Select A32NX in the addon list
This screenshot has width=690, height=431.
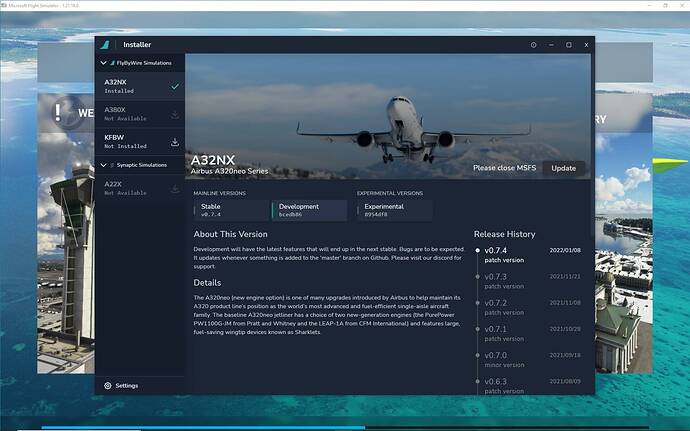pos(130,86)
